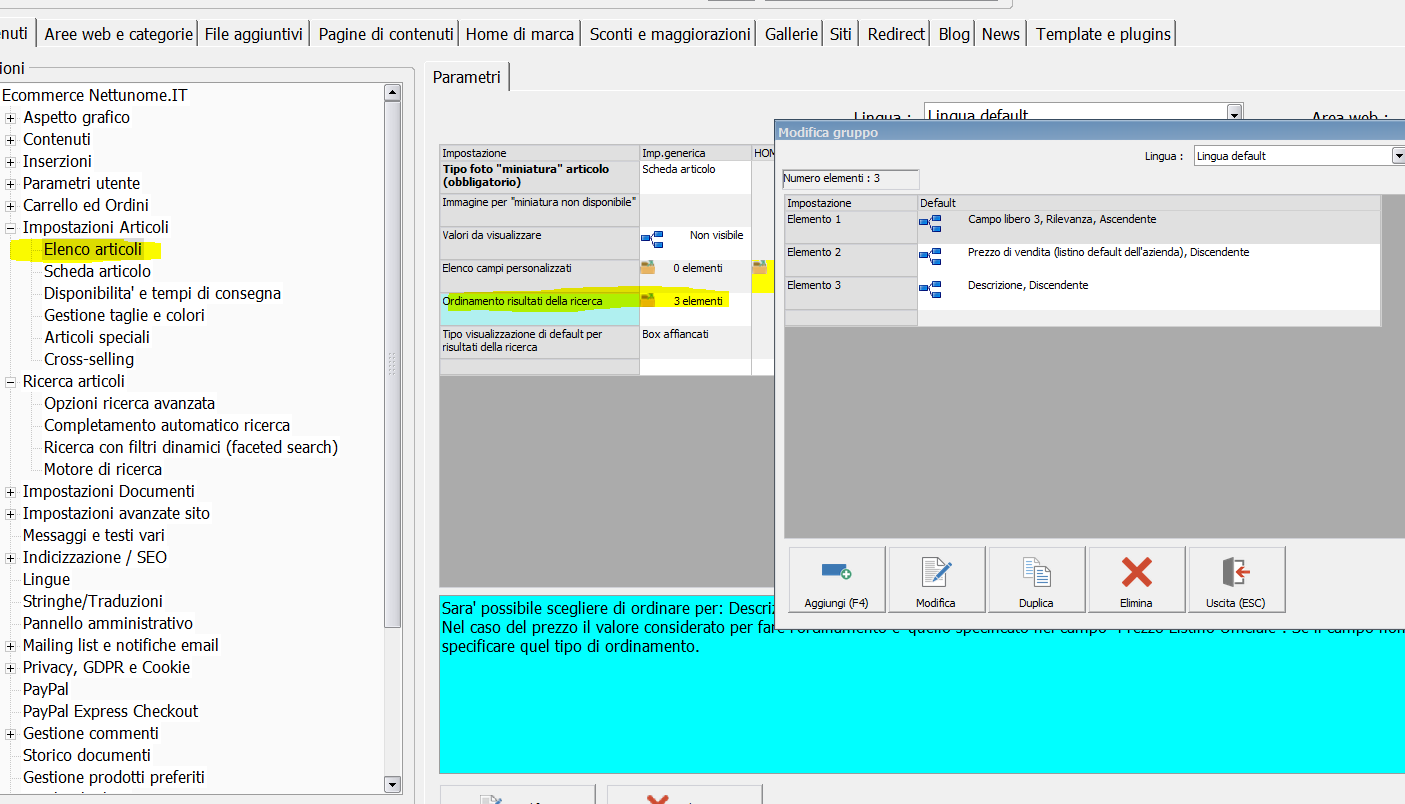
Task: Duplicate the selected element with Duplica
Action: click(x=1036, y=579)
